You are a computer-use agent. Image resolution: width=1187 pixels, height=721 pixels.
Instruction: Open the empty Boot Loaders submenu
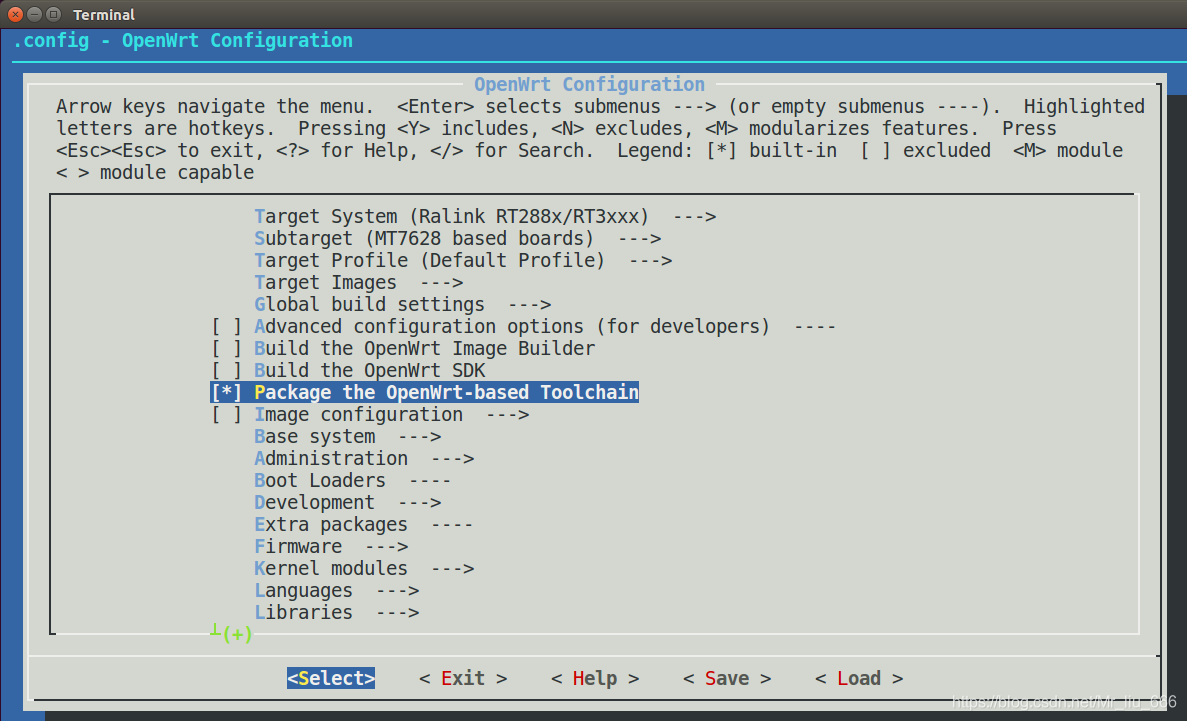point(353,480)
